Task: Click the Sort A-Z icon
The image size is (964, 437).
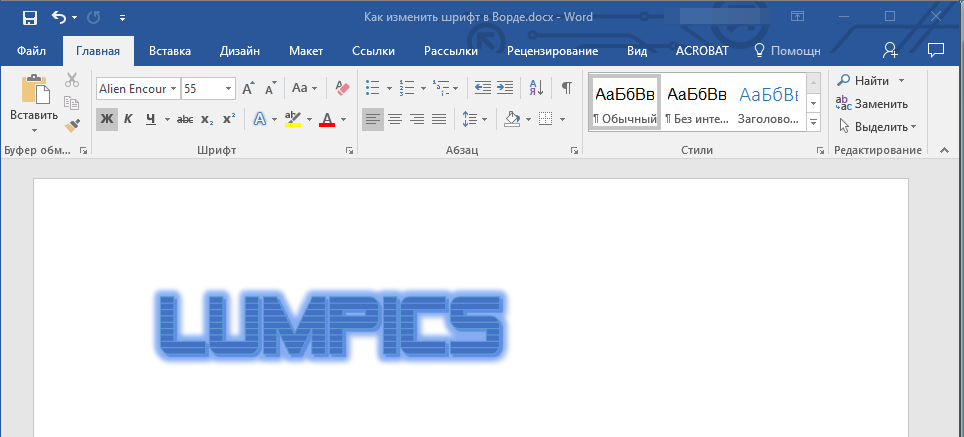Action: coord(535,88)
